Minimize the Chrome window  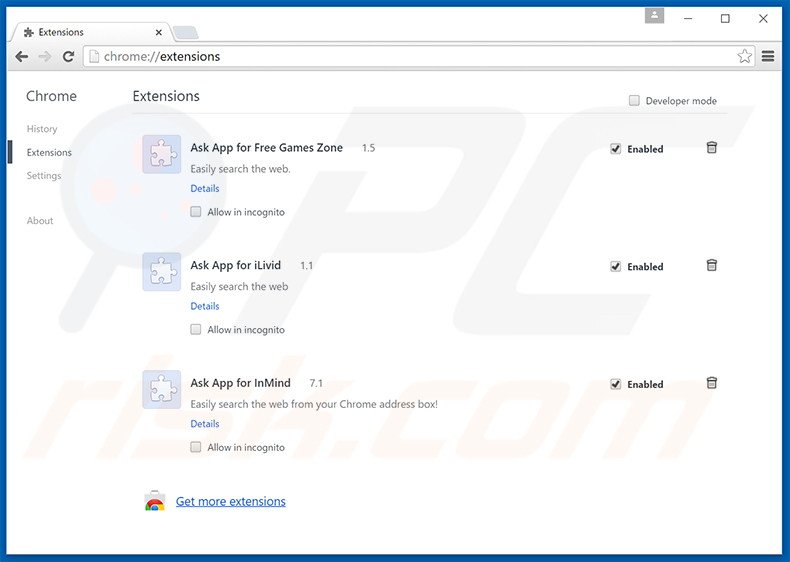coord(688,19)
